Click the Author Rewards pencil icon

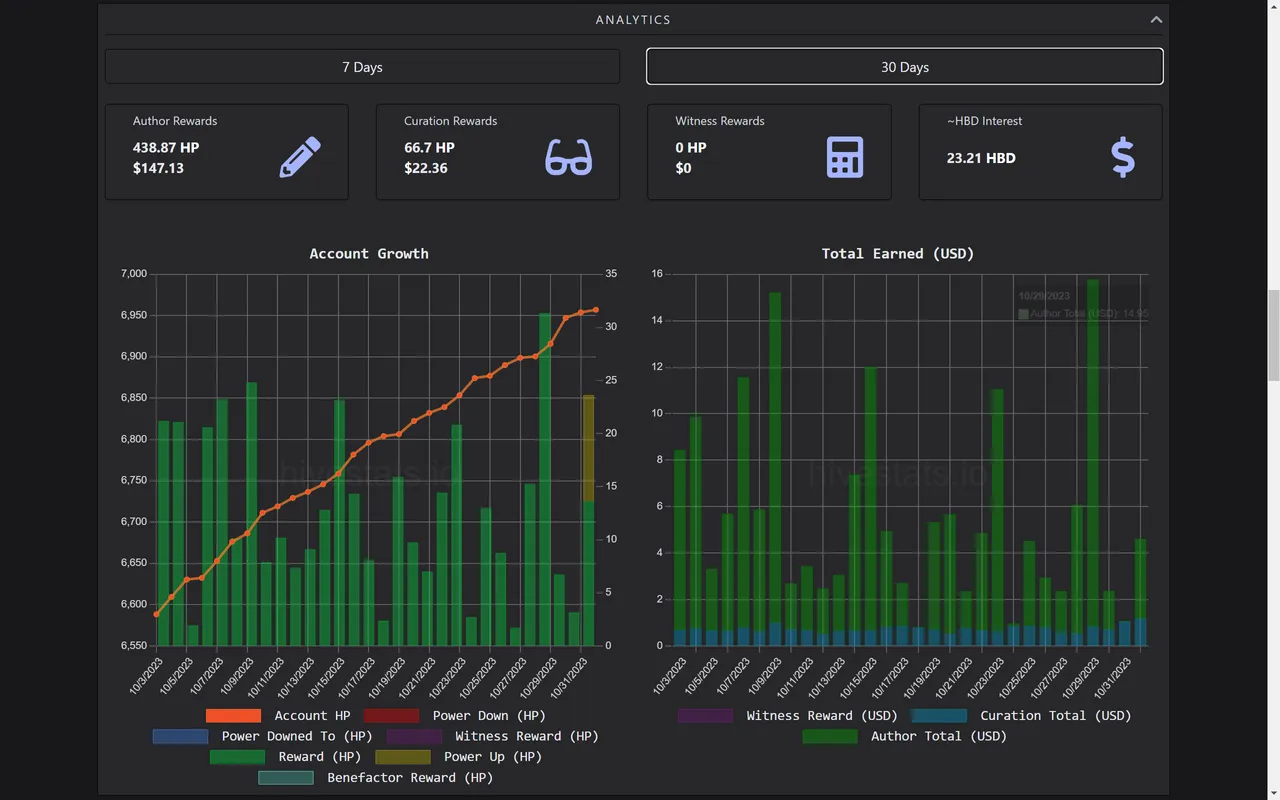click(x=300, y=157)
